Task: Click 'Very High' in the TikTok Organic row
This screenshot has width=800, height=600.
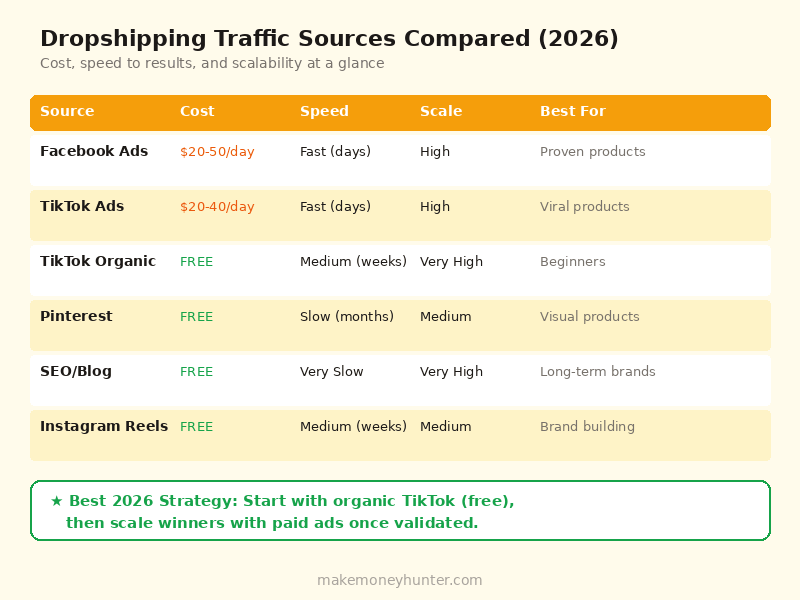Action: pos(451,262)
